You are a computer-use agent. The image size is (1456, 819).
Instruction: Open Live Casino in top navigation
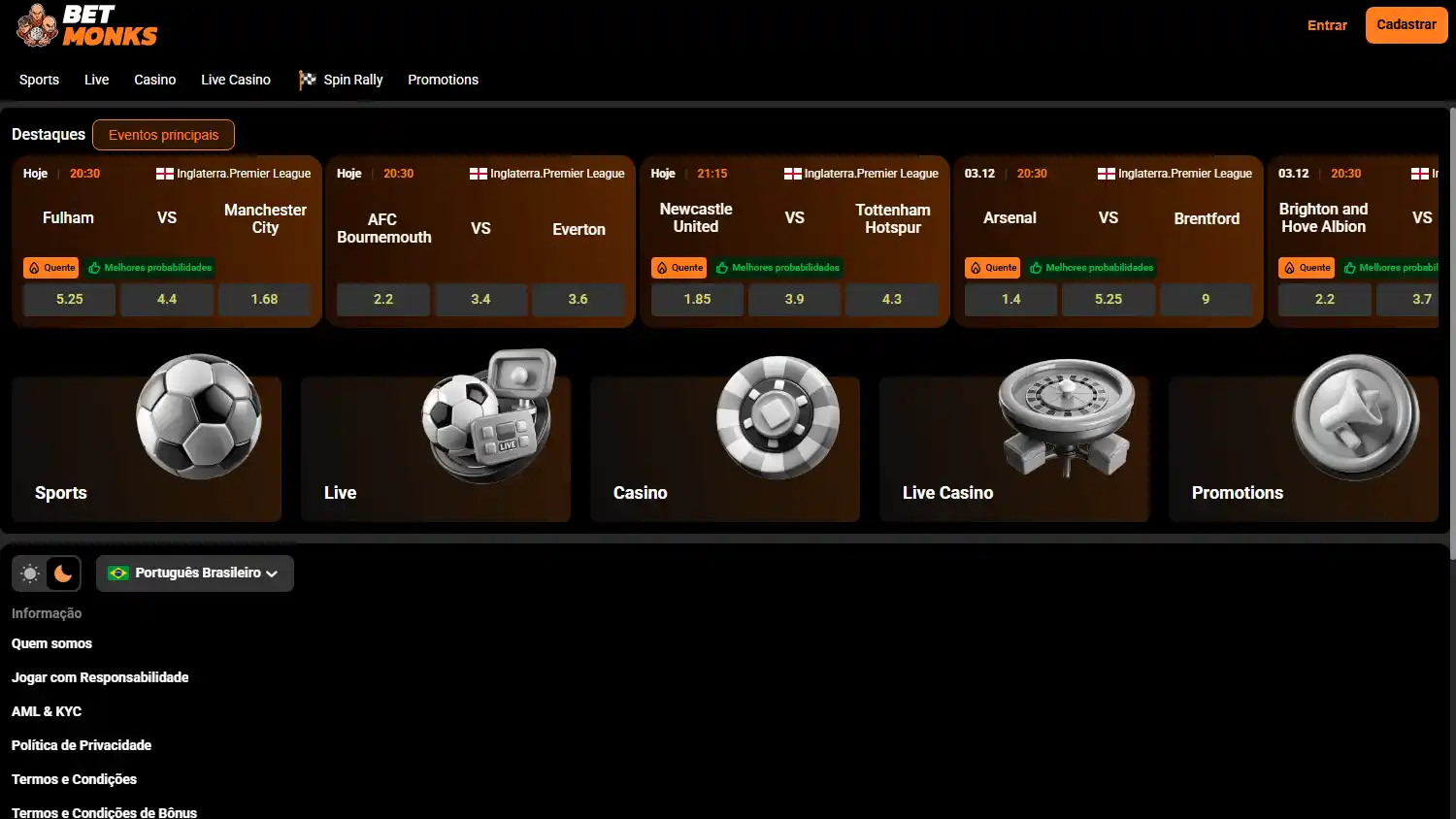(x=236, y=80)
